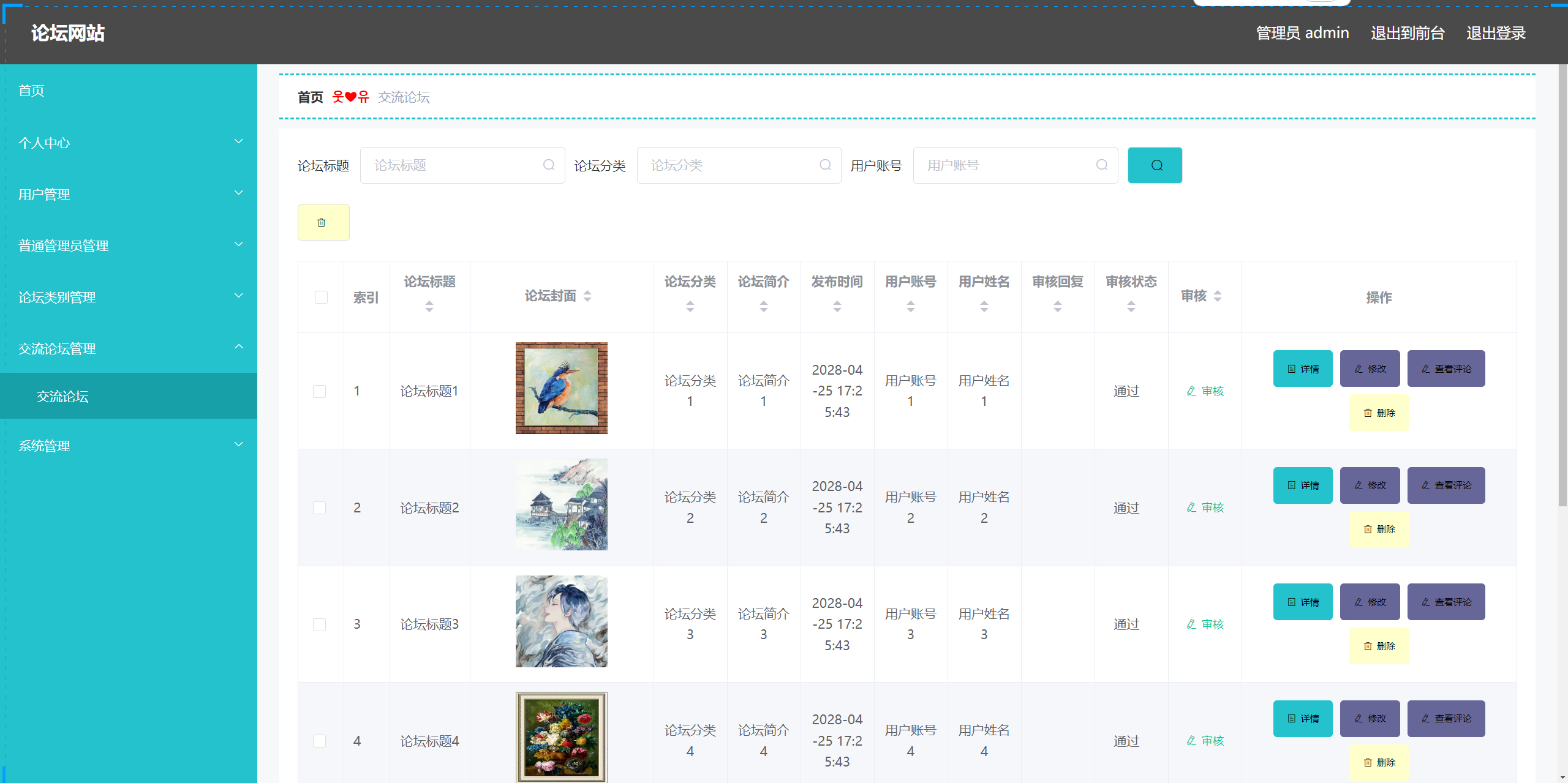This screenshot has height=783, width=1568.
Task: Click magnifier icon inside 论坛标题 field
Action: point(549,165)
